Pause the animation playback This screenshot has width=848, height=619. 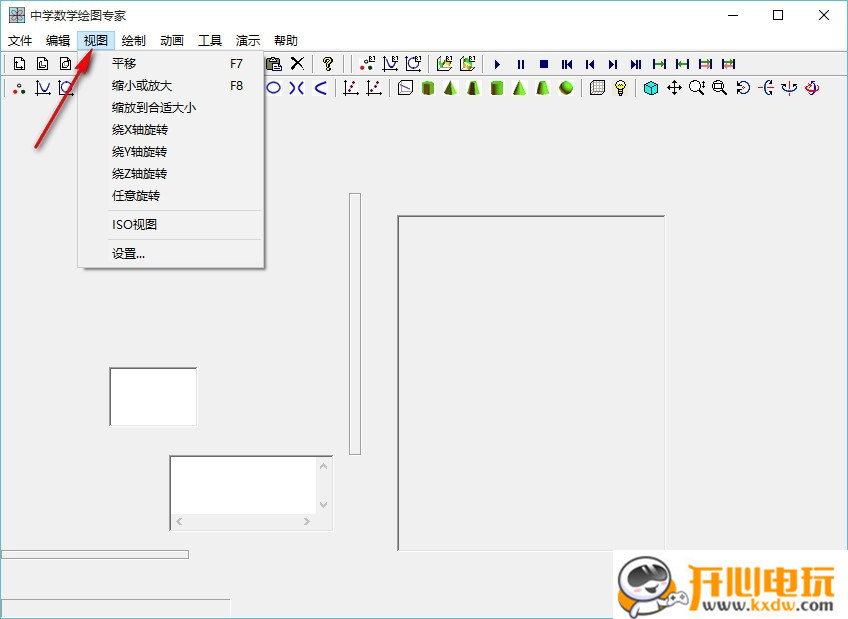520,64
